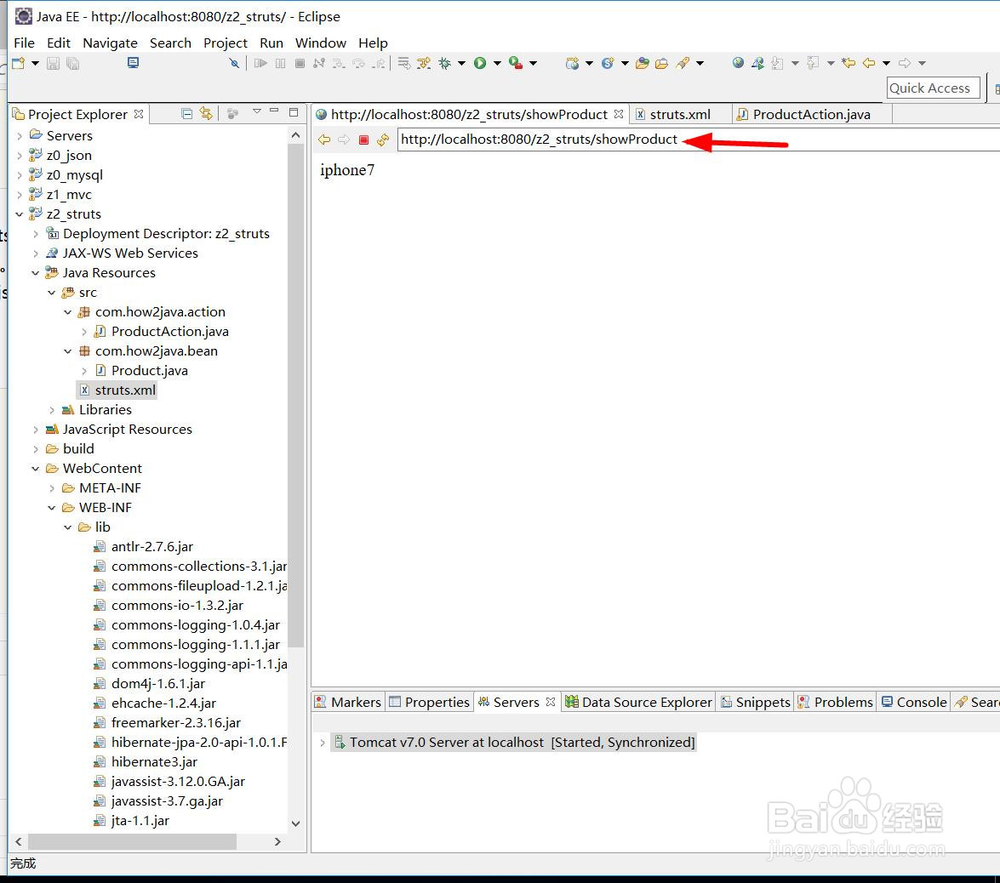Image resolution: width=1000 pixels, height=883 pixels.
Task: Collapse the z2_struts project
Action: [x=19, y=214]
